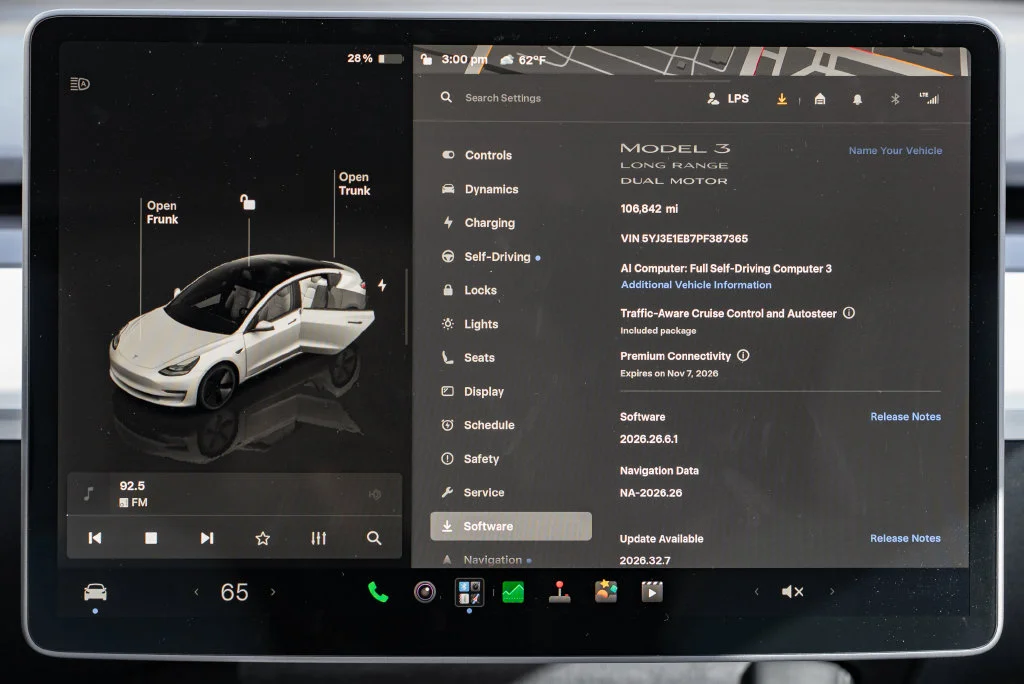Tap the charge port lightning bolt icon
Viewport: 1024px width, 684px height.
382,285
